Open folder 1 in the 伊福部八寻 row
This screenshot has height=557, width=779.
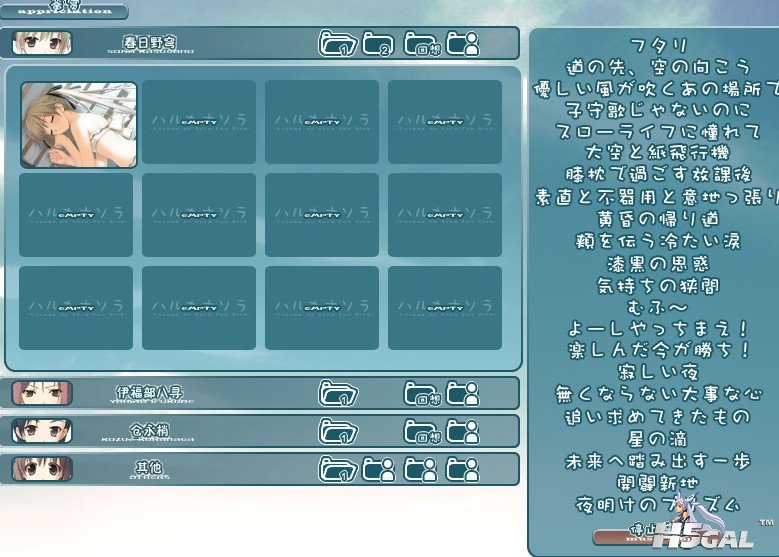(x=338, y=393)
